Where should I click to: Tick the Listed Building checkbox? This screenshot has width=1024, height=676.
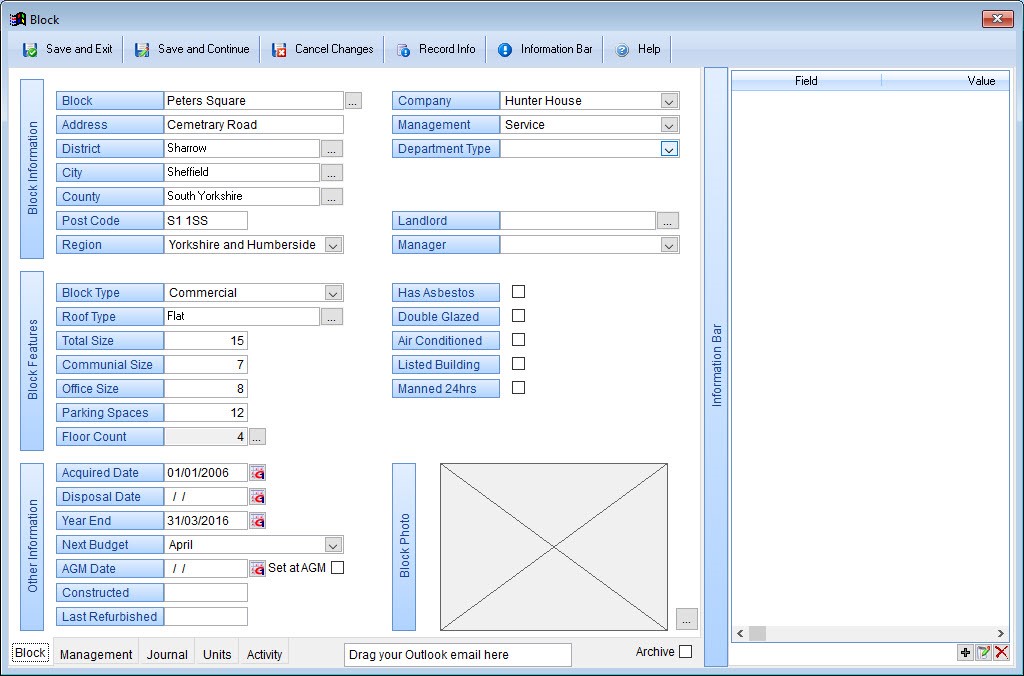pos(518,364)
